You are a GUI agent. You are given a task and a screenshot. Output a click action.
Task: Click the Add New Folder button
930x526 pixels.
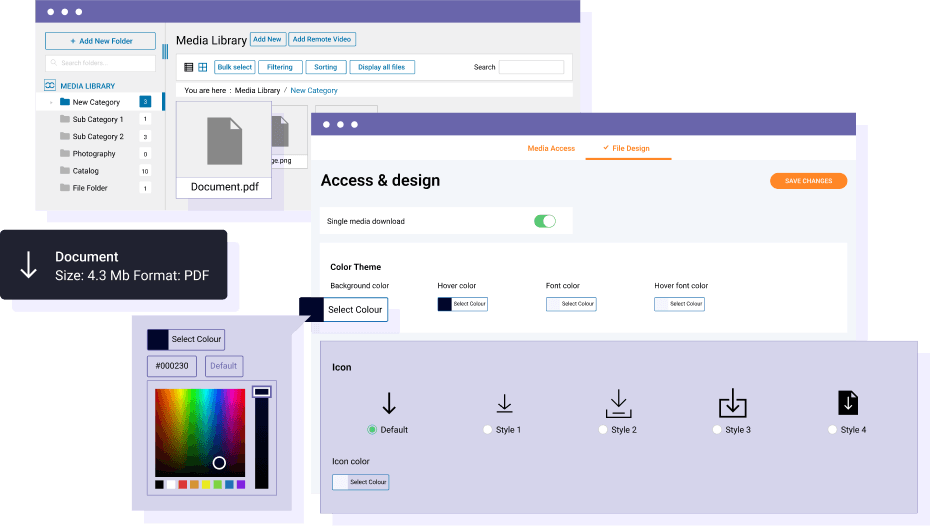click(x=100, y=41)
